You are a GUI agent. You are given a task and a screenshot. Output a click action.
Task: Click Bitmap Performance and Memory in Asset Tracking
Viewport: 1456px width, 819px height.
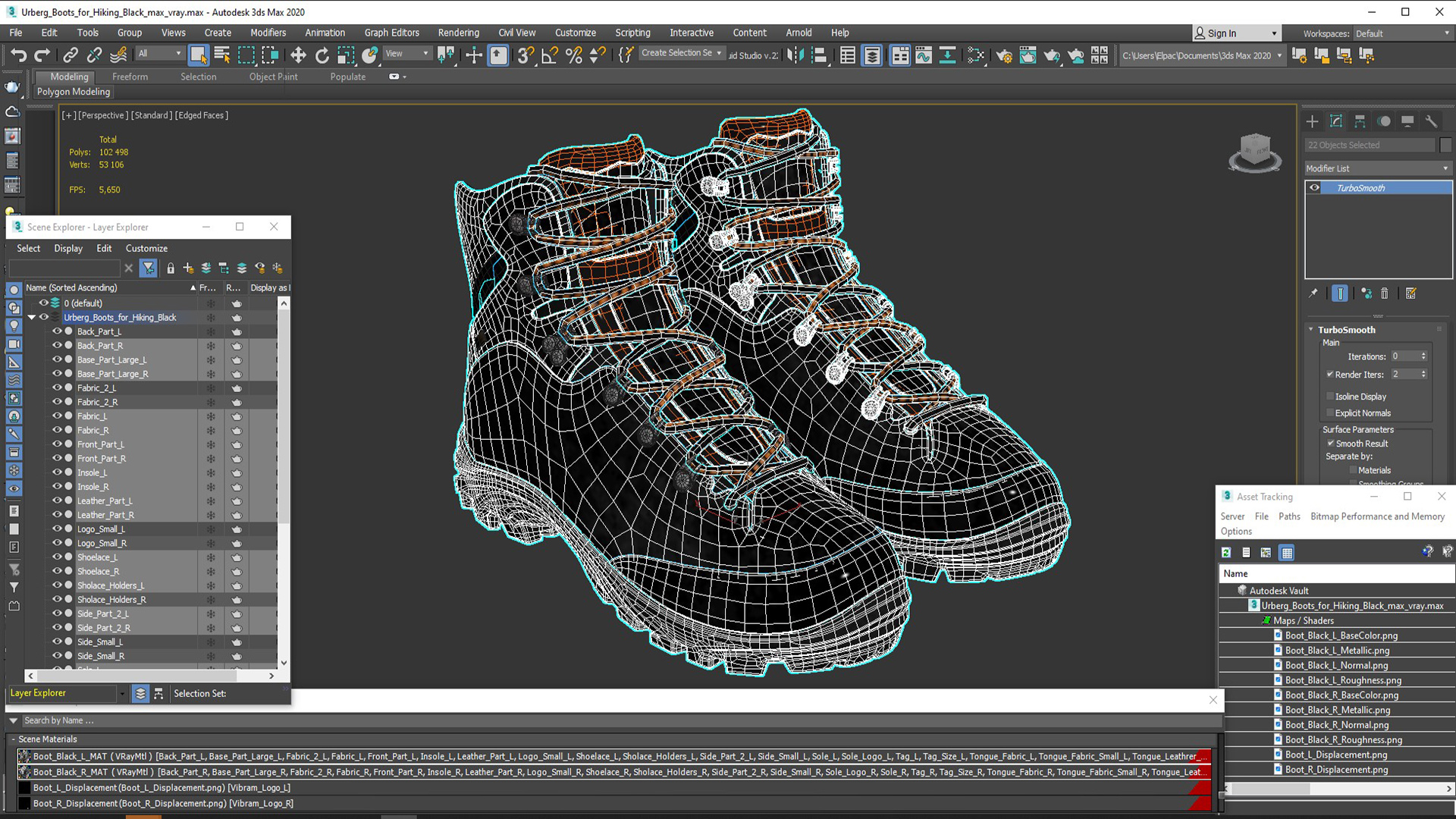coord(1377,516)
